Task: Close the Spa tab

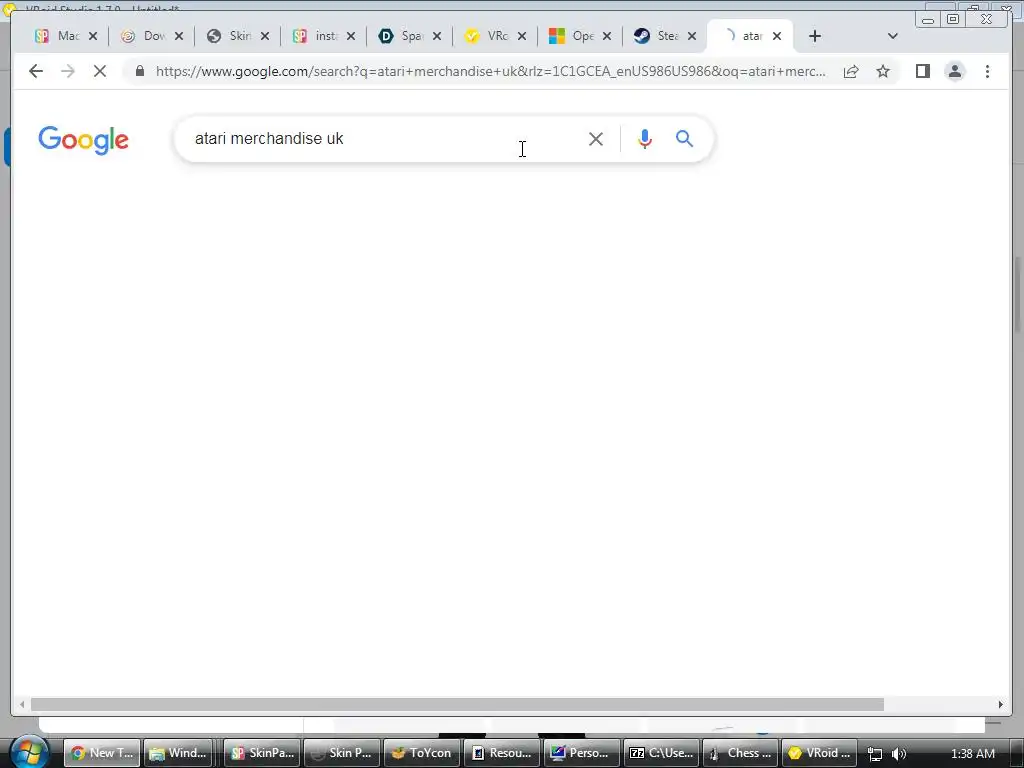Action: (x=437, y=36)
